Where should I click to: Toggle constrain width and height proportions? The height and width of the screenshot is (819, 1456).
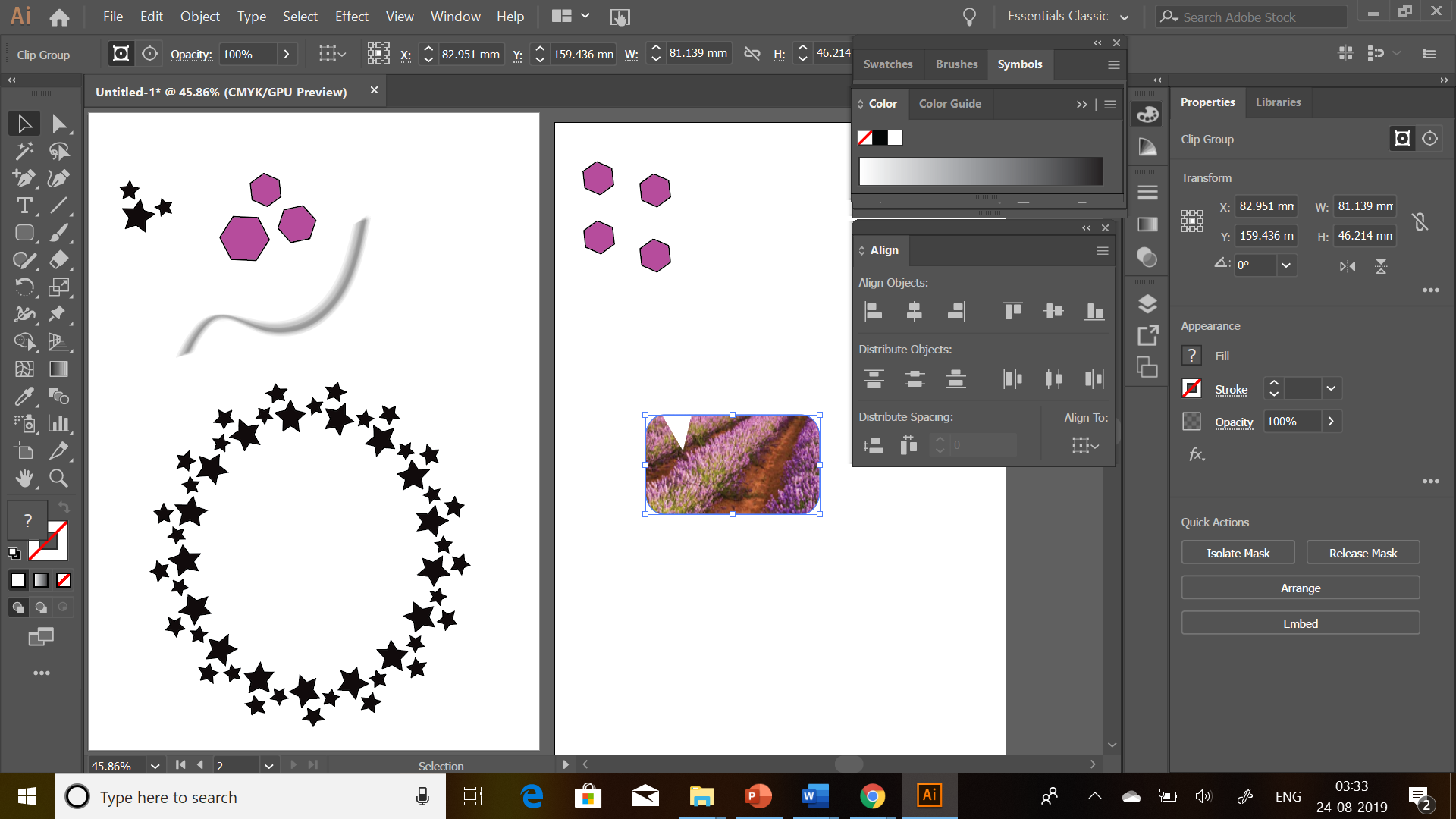point(1420,221)
